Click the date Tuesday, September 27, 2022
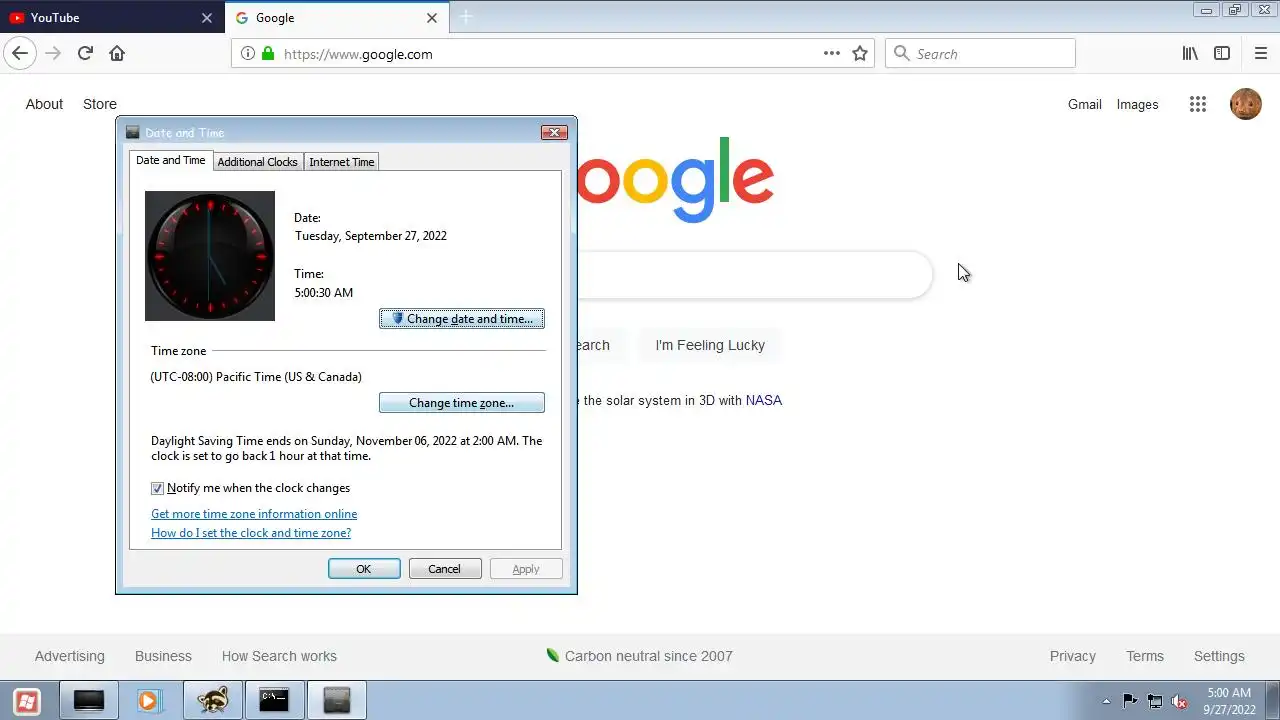 coord(371,236)
